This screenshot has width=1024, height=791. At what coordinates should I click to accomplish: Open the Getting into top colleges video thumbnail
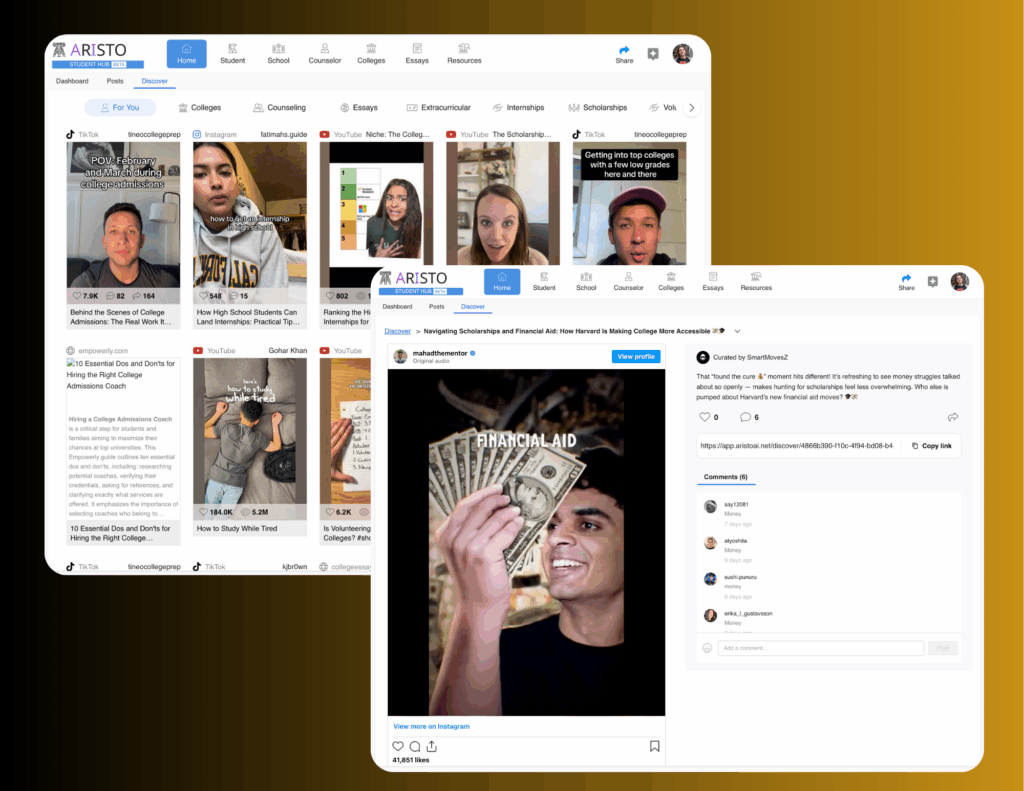[x=630, y=204]
